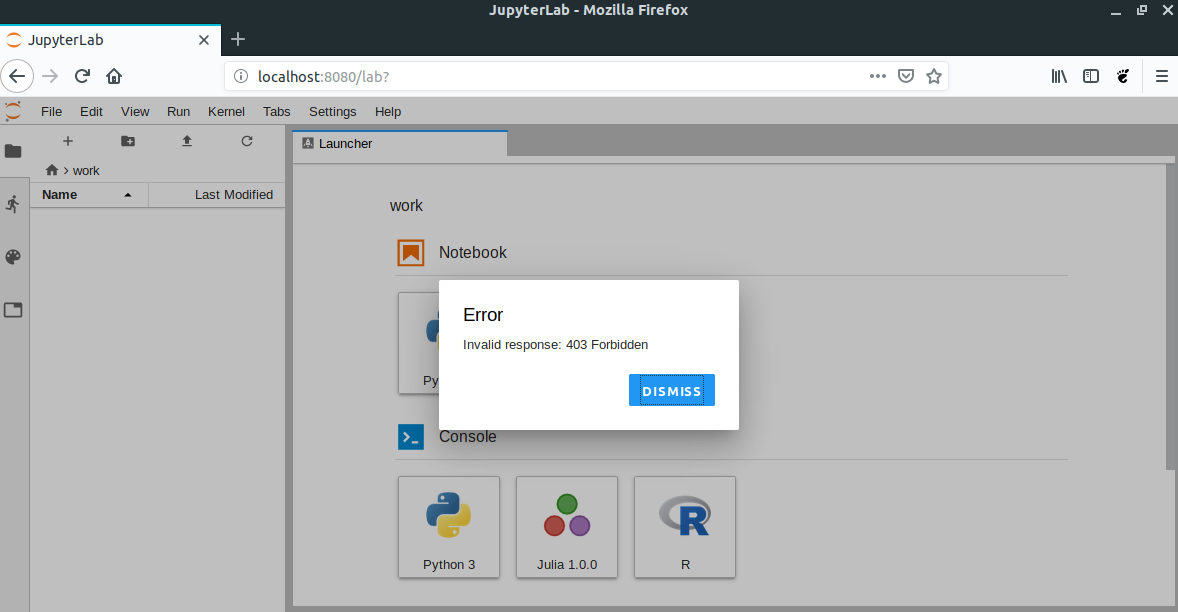The height and width of the screenshot is (612, 1178).
Task: Create a new folder in file browser
Action: pos(128,141)
